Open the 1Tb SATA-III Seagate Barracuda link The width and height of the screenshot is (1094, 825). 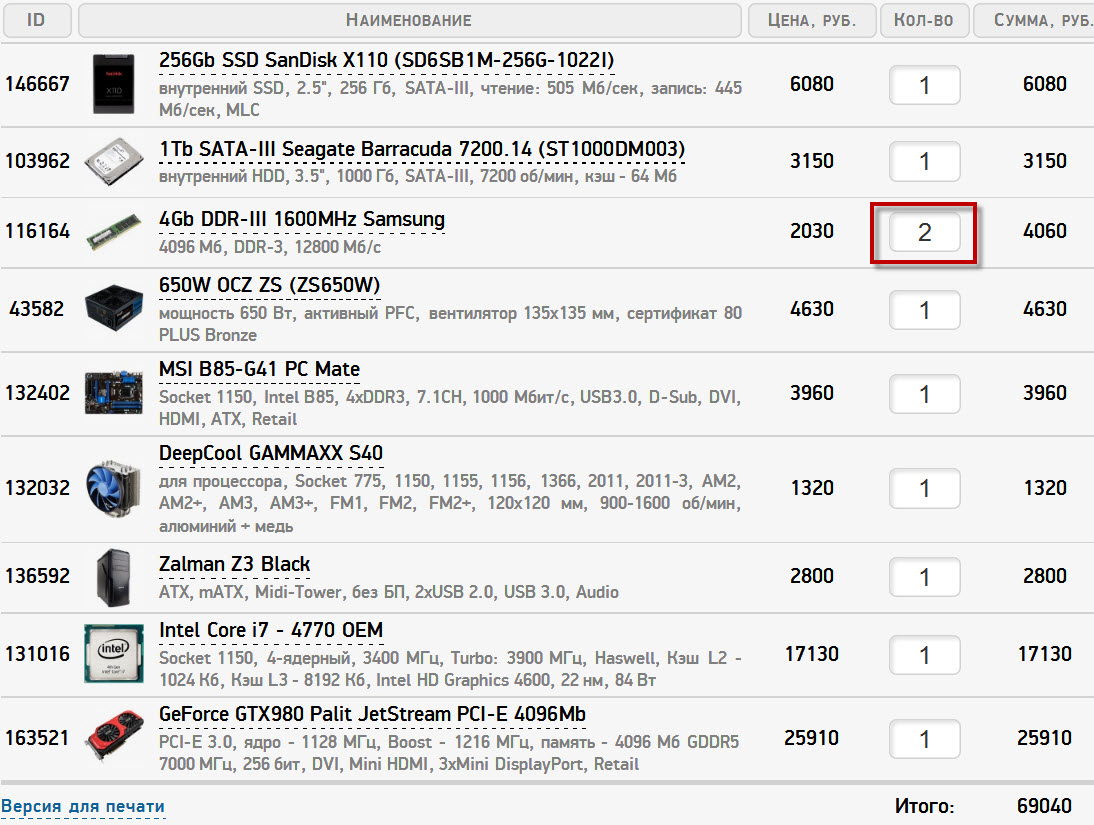422,149
